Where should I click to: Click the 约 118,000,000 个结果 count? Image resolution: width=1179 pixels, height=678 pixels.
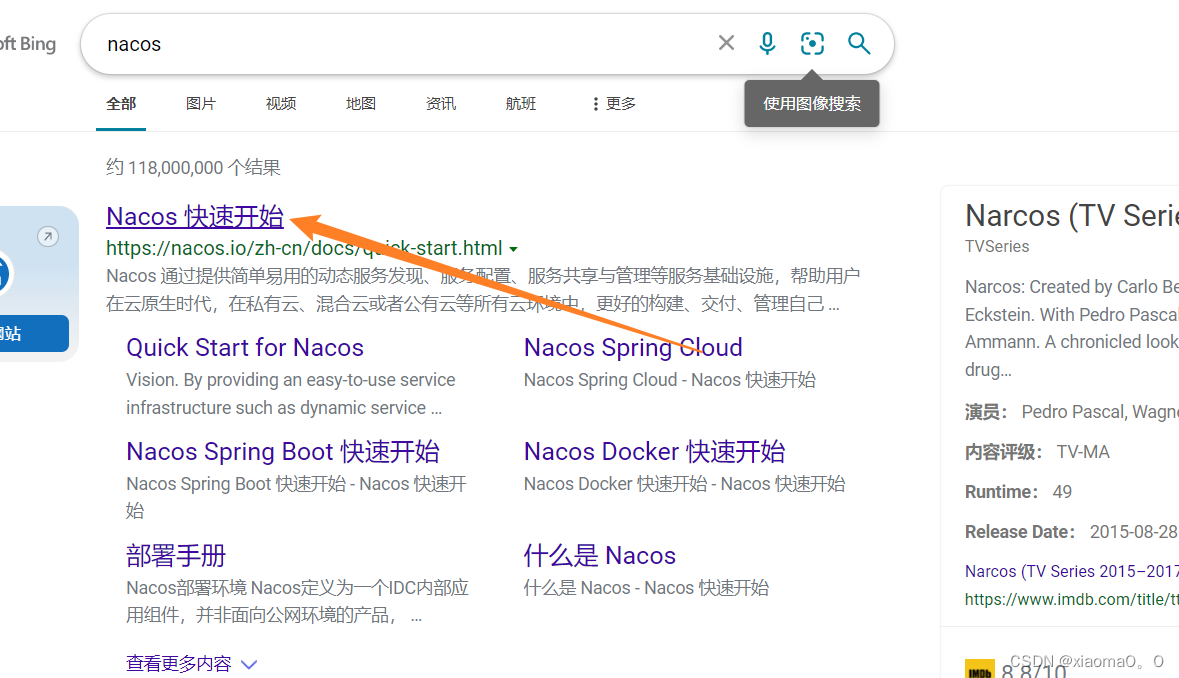(193, 168)
